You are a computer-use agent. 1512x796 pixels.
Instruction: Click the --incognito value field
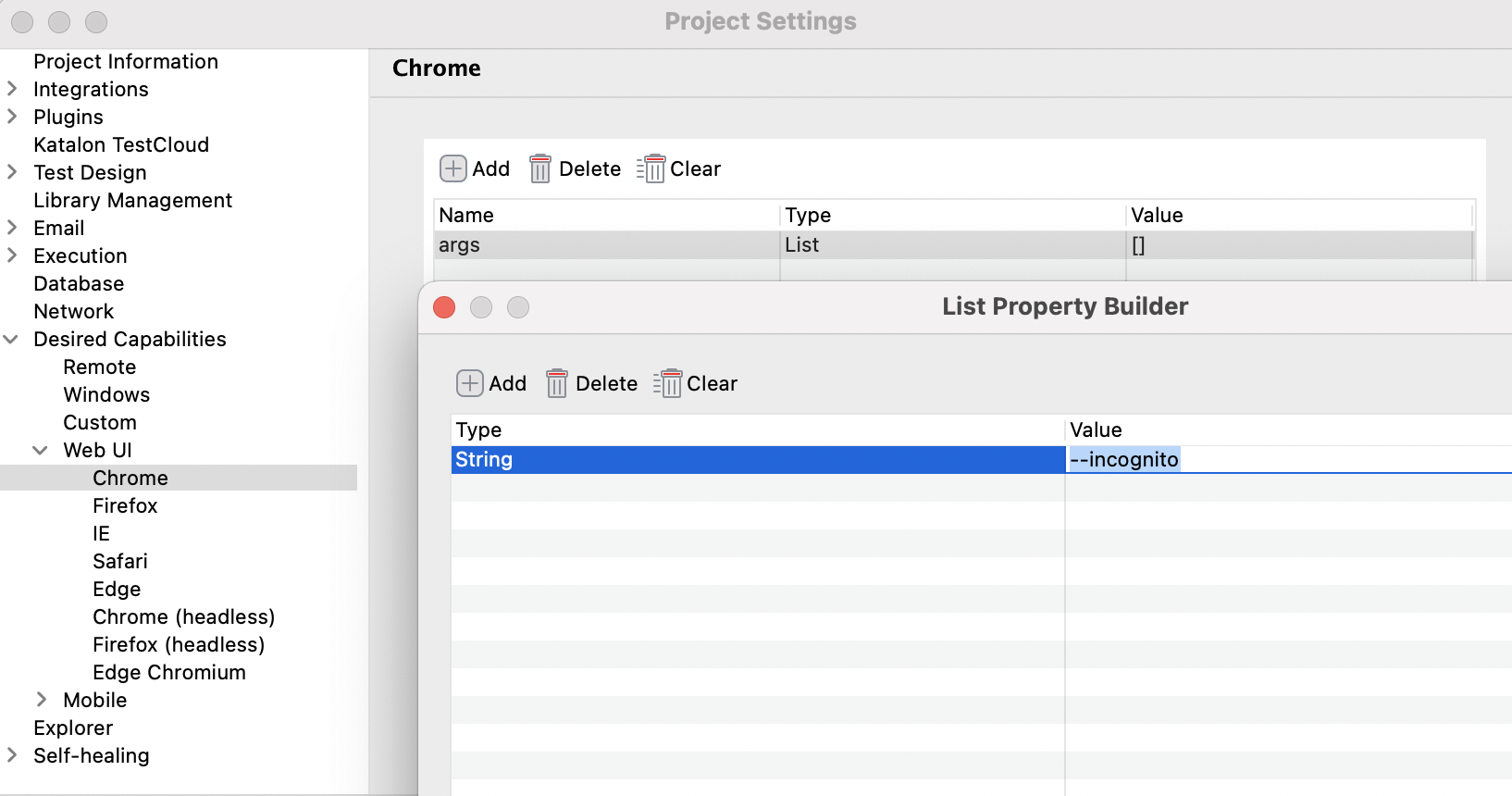click(x=1124, y=460)
